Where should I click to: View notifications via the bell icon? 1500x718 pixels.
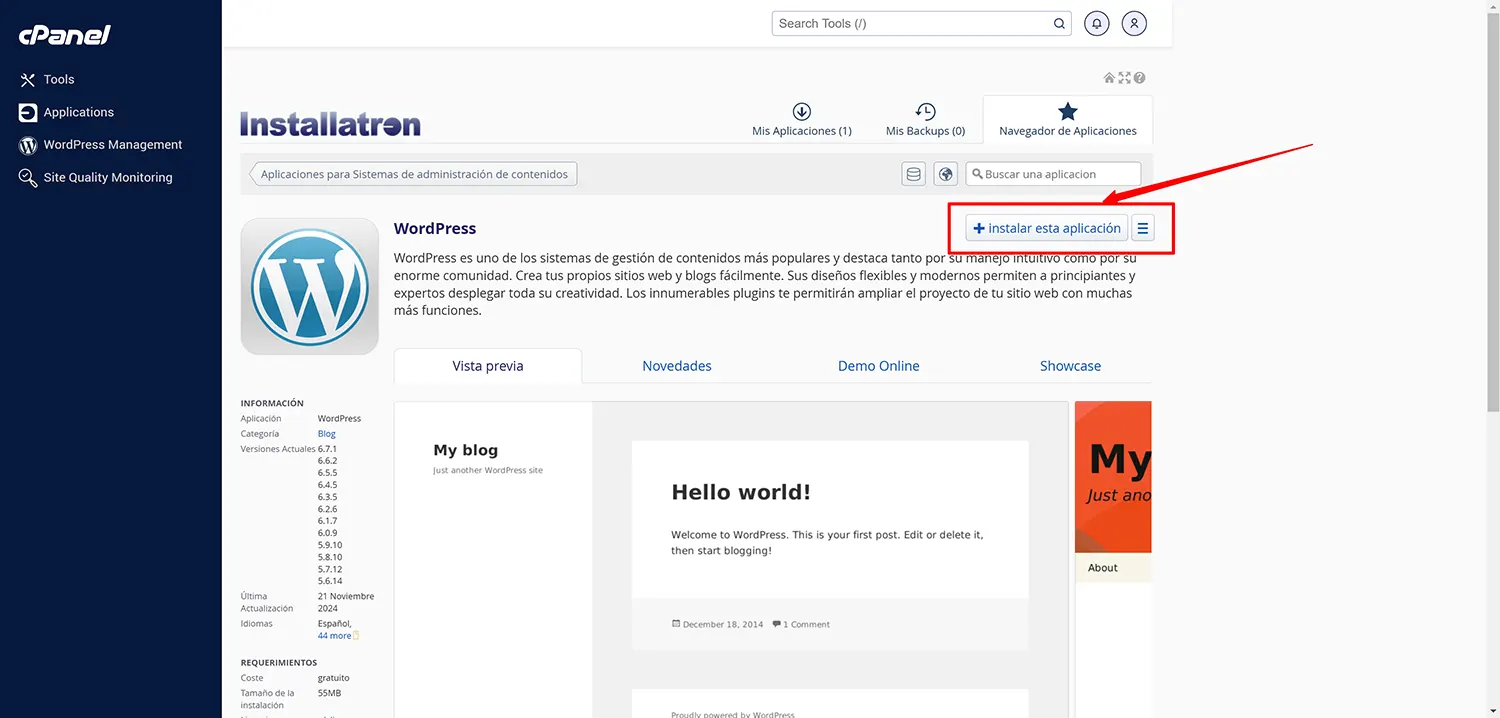click(1096, 22)
